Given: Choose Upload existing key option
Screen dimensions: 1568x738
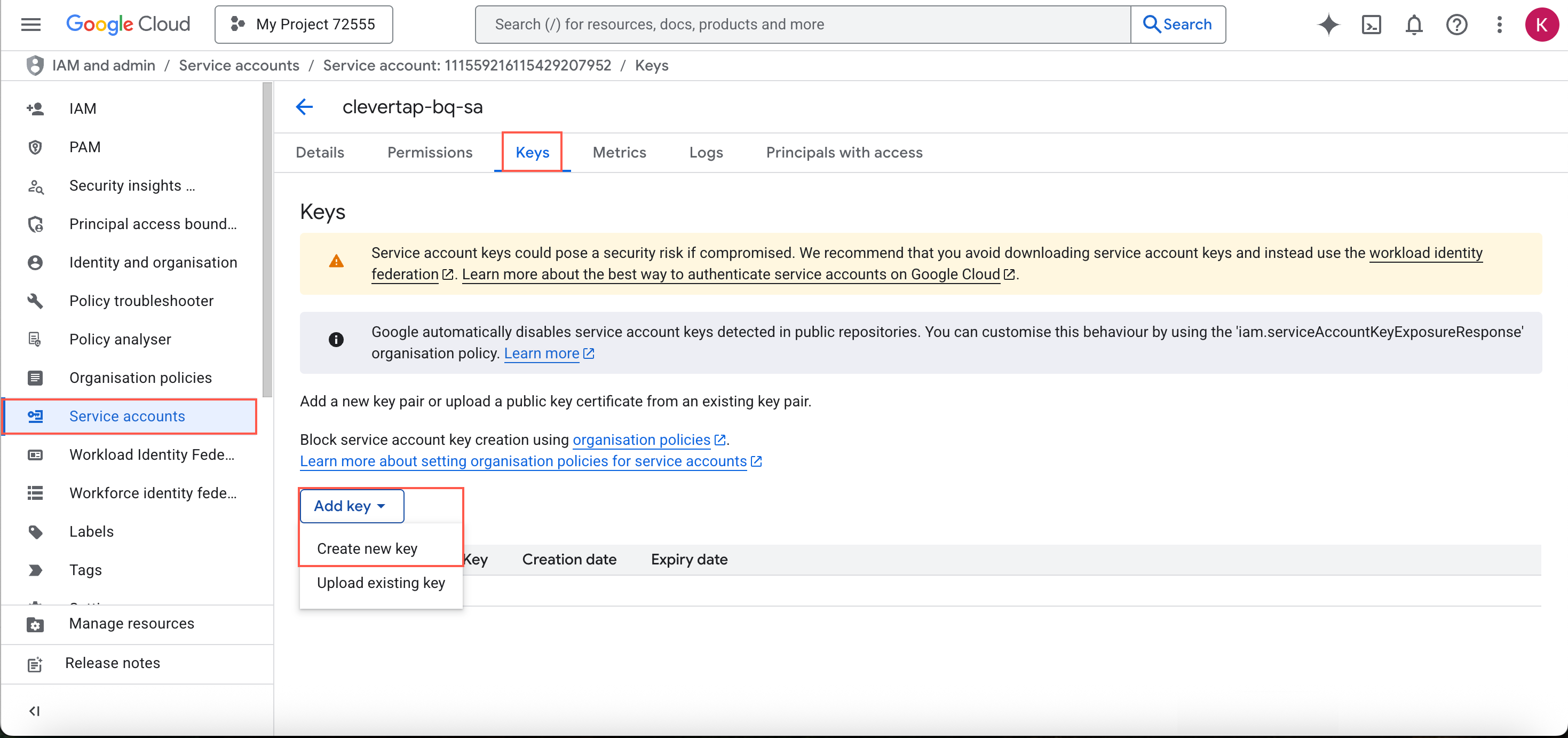Looking at the screenshot, I should pyautogui.click(x=381, y=583).
